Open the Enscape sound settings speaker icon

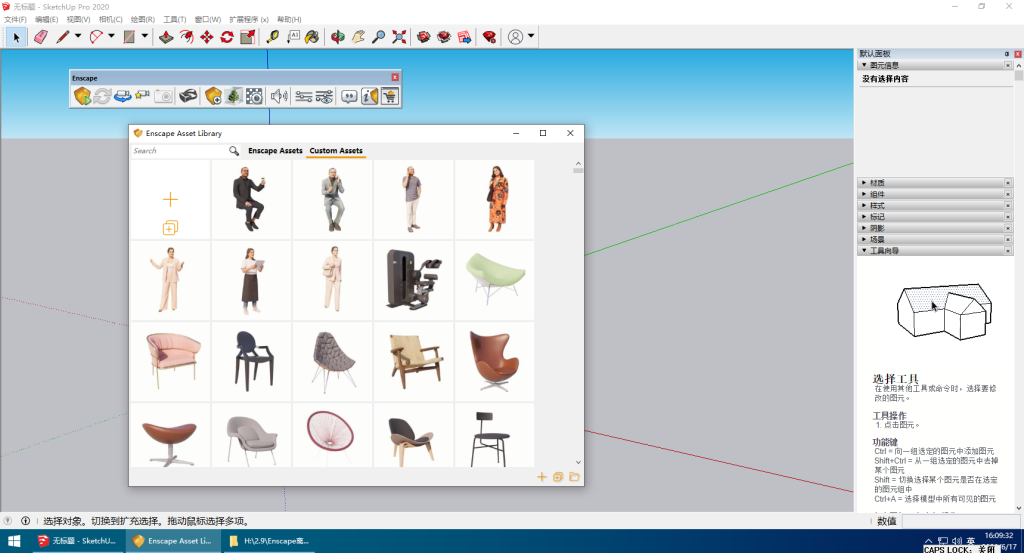[278, 96]
